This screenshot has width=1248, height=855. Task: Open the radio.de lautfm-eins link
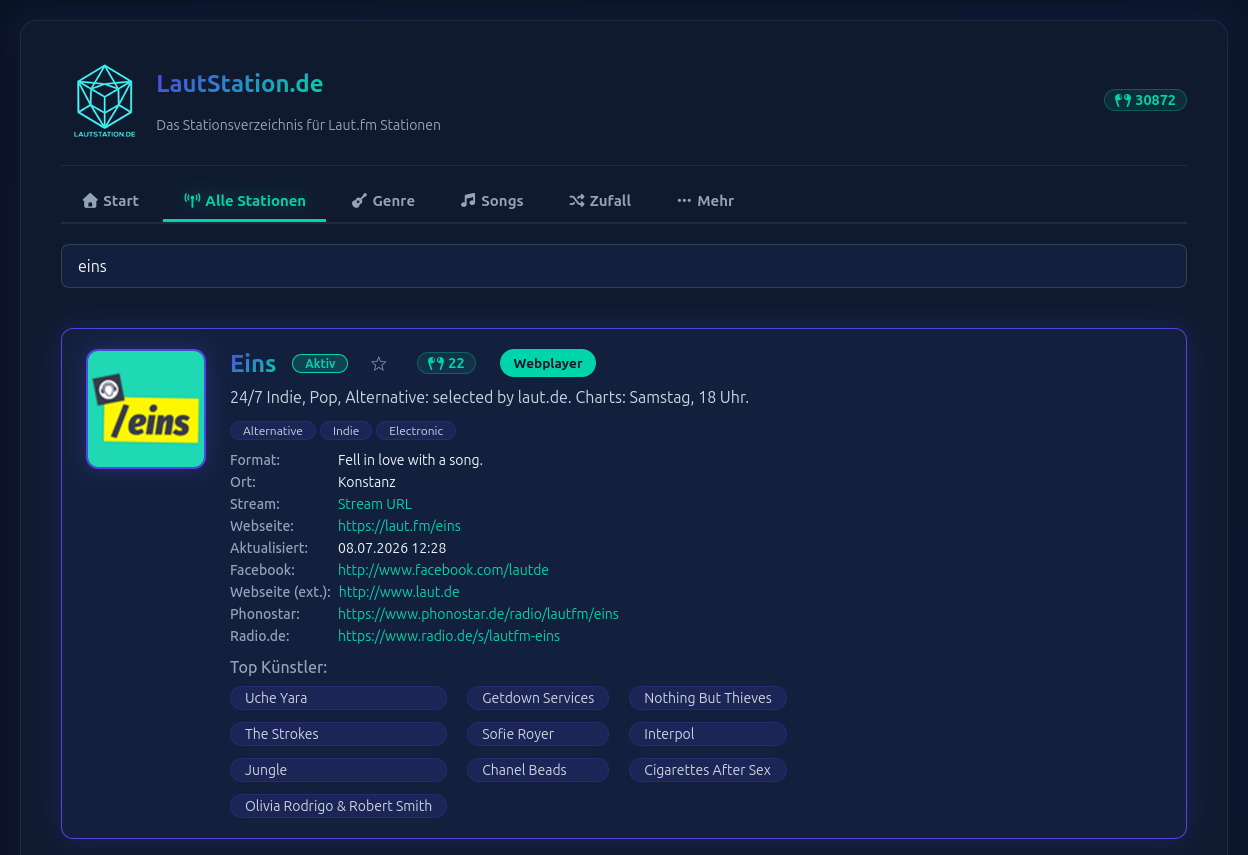click(x=449, y=636)
